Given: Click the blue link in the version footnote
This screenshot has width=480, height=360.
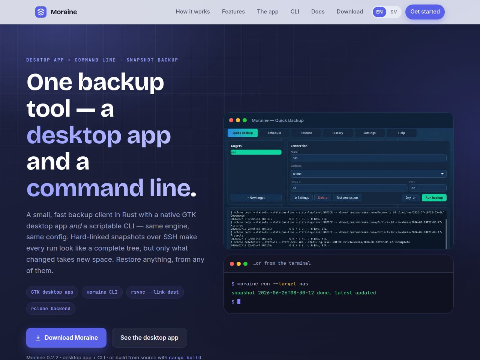Looking at the screenshot, I should 185,357.
